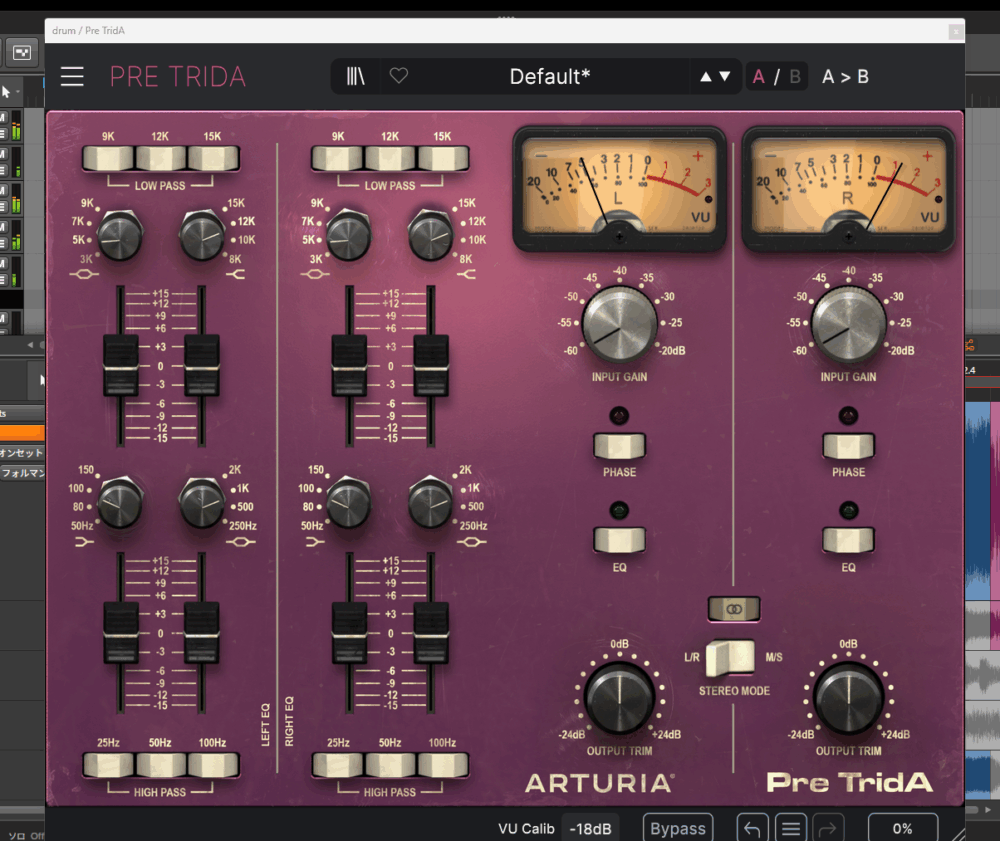Toggle the Right EQ 100Hz high pass switch
Viewport: 1000px width, 841px height.
point(443,764)
